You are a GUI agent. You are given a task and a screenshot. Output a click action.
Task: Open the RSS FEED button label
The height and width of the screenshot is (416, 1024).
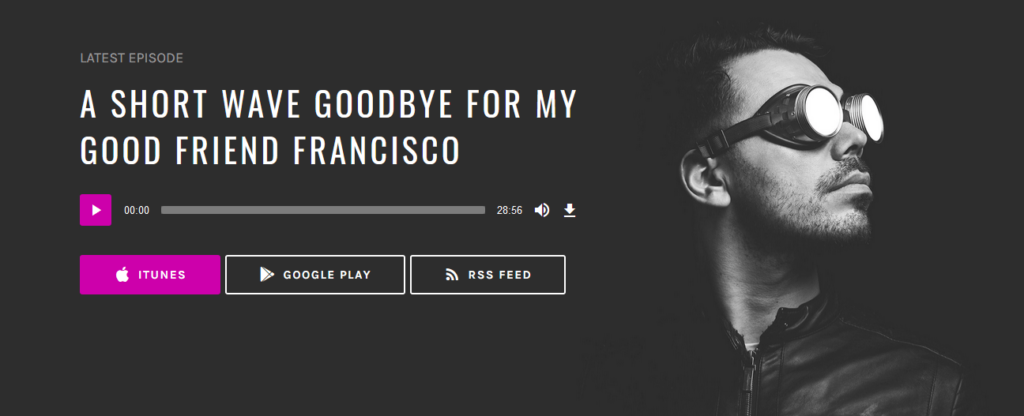500,275
